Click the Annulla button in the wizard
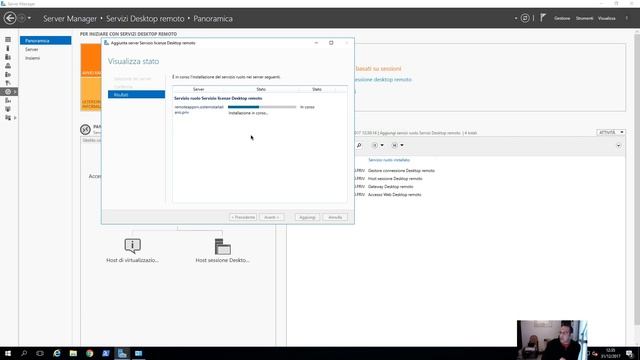Screen dimensions: 640x360 [x=335, y=217]
